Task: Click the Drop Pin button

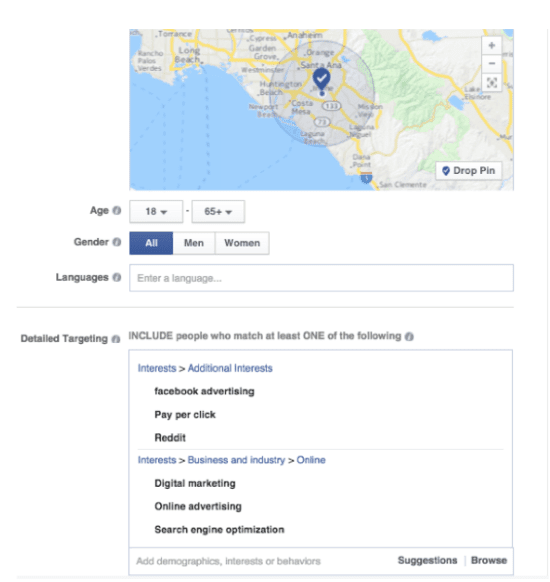Action: 469,171
